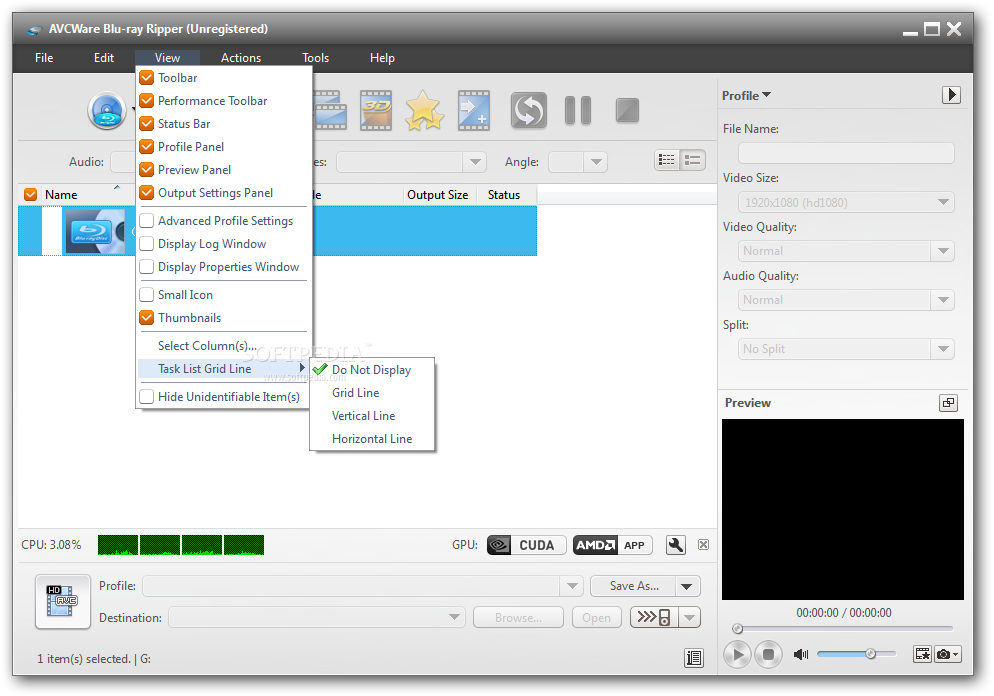Switch to detailed list view icon
The image size is (994, 696).
(667, 160)
